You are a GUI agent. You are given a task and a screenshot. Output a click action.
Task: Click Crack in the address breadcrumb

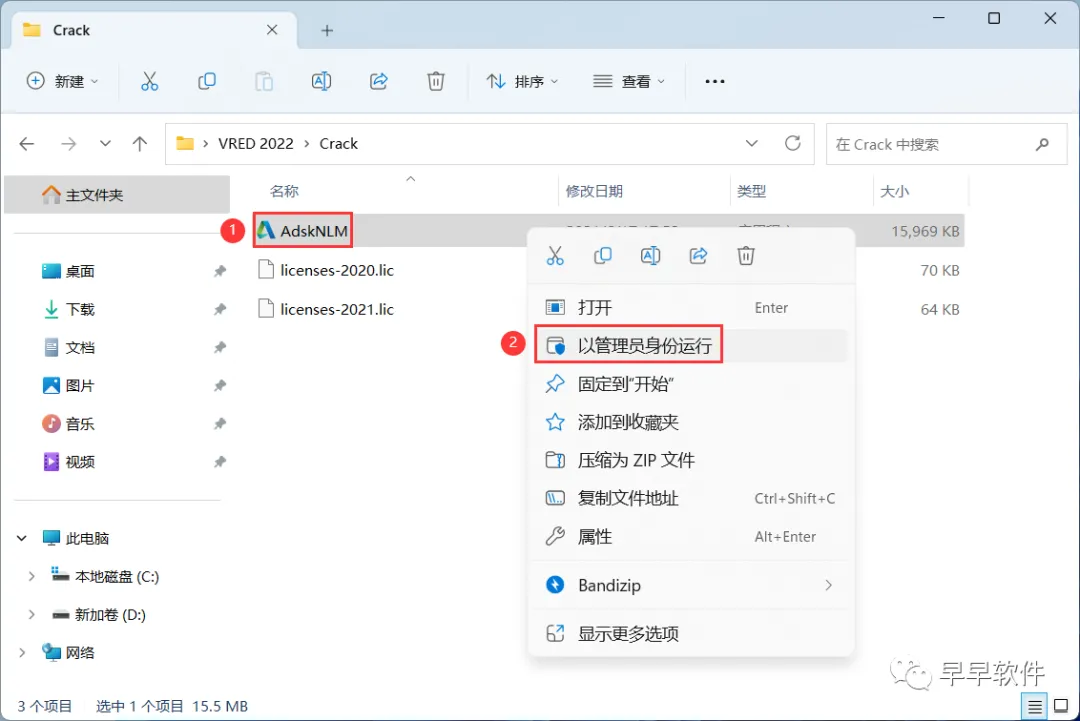pos(338,144)
